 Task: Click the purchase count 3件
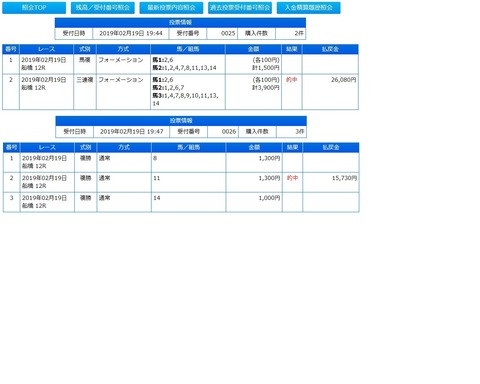coord(300,132)
